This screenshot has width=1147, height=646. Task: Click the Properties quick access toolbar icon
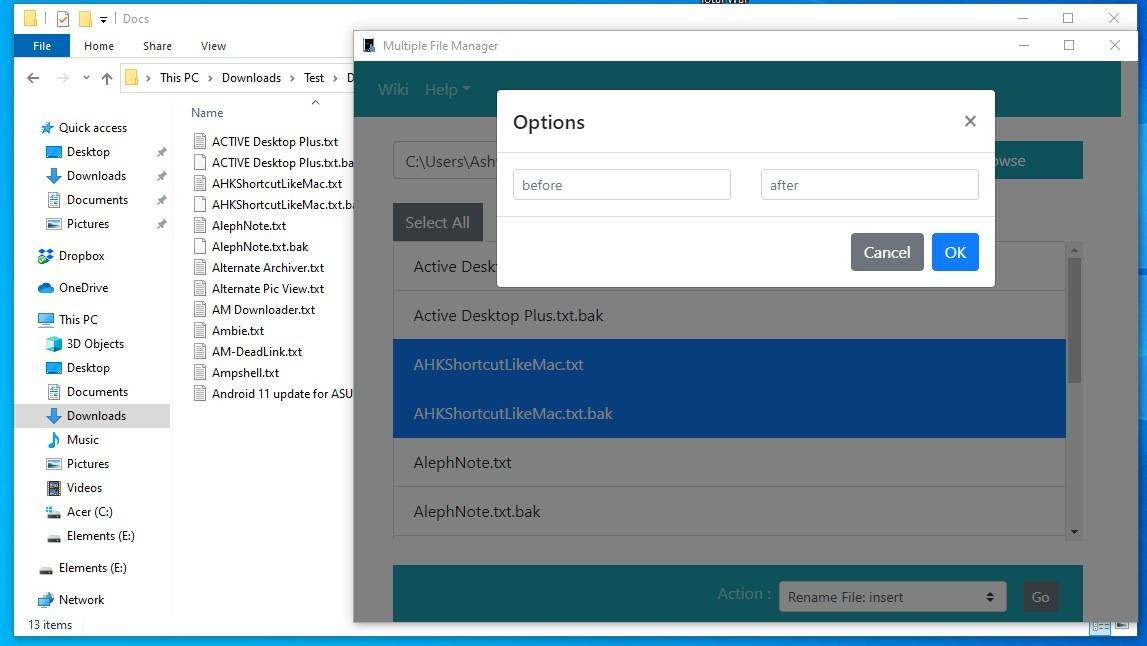[63, 19]
